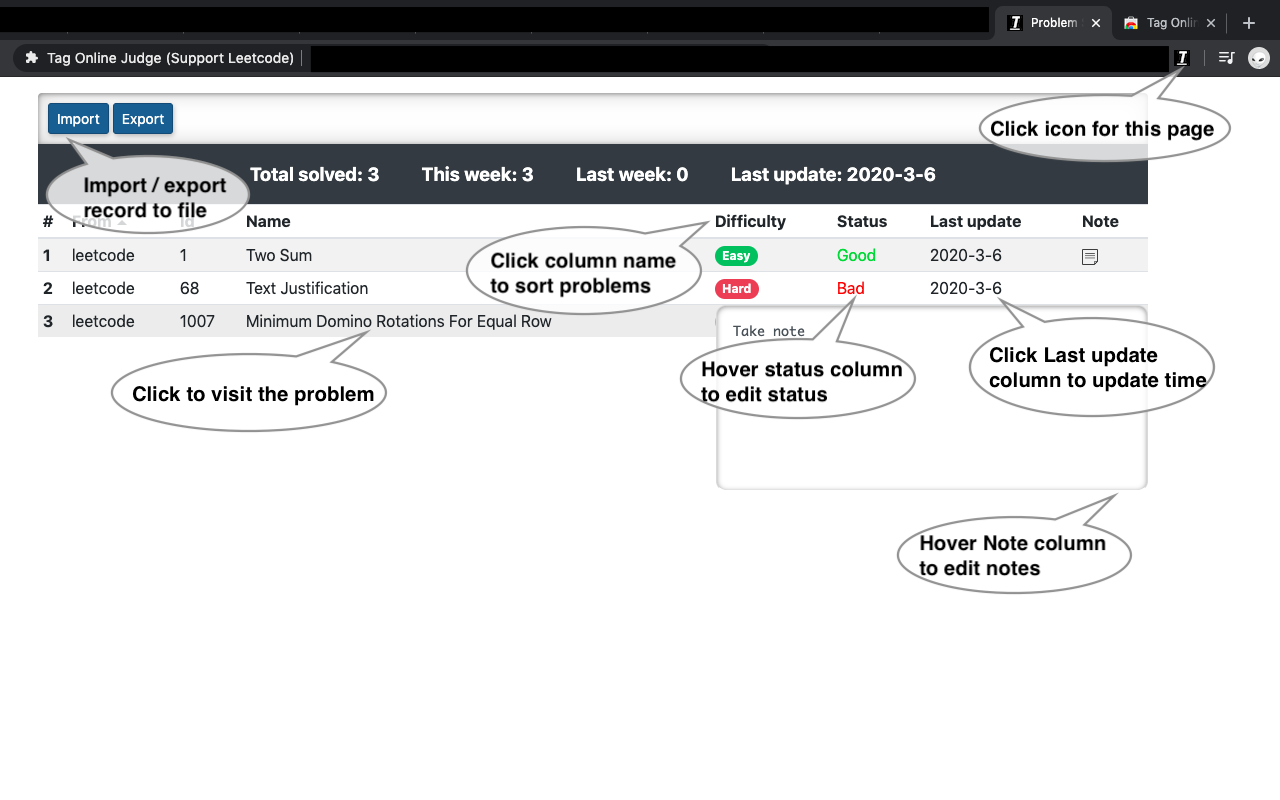Click the Tag Online Judge extension icon in toolbar
This screenshot has height=800, width=1280.
click(x=1182, y=58)
